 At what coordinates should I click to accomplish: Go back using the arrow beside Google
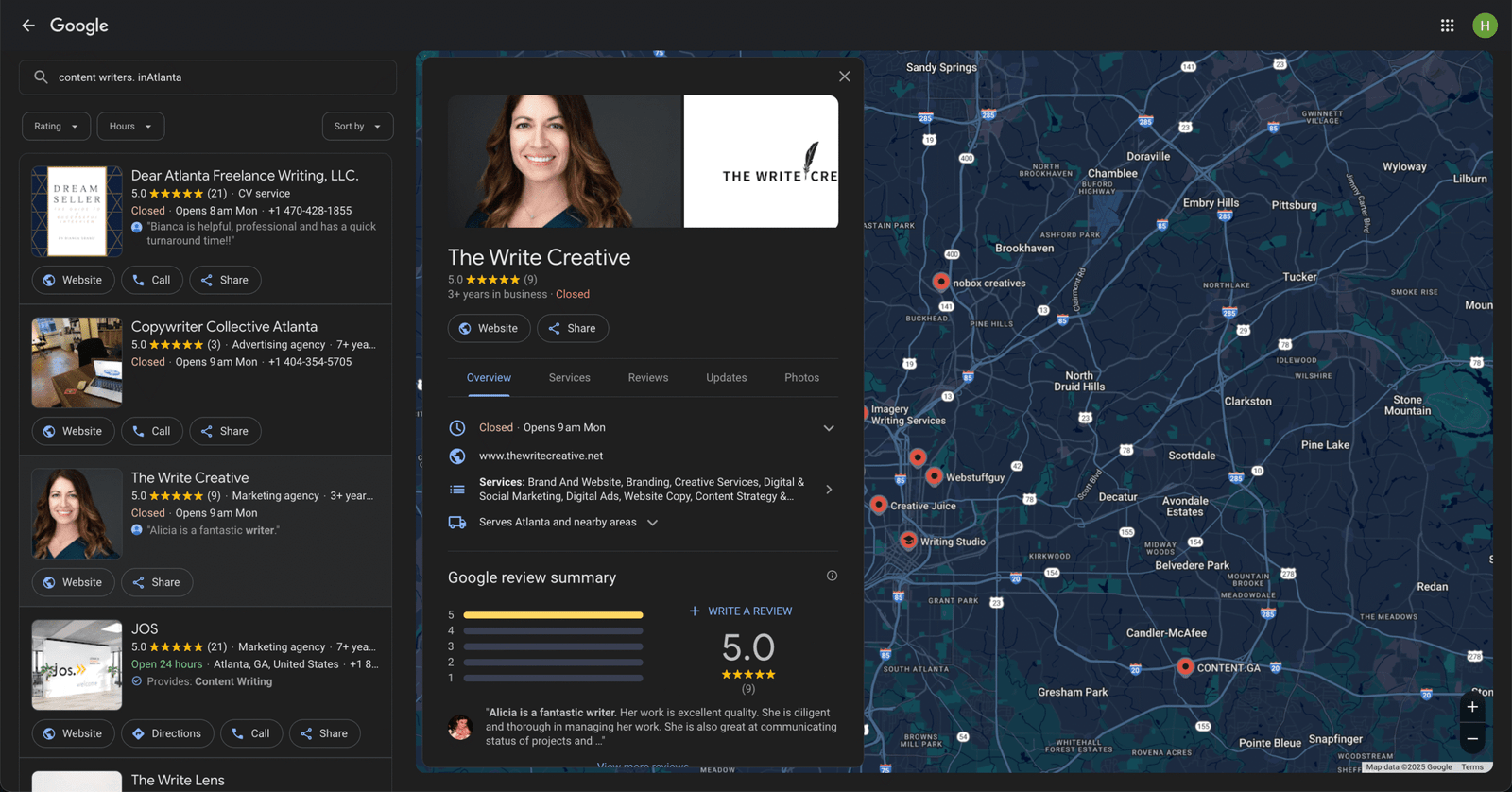pyautogui.click(x=28, y=26)
